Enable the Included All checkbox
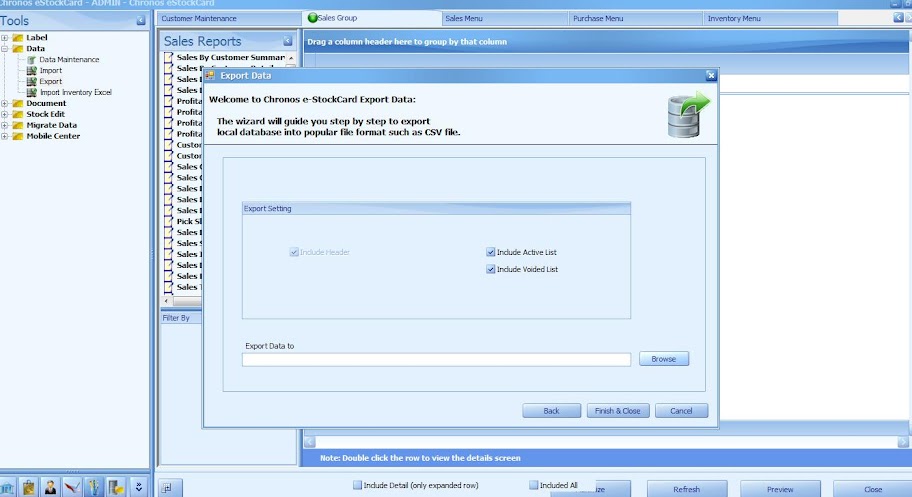The image size is (912, 497). (533, 485)
